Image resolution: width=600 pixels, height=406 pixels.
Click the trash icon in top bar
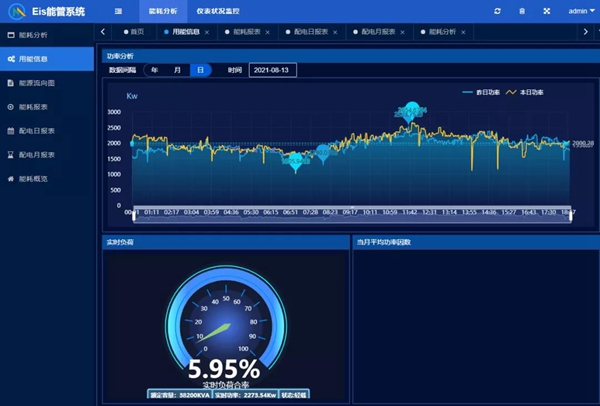click(x=522, y=11)
